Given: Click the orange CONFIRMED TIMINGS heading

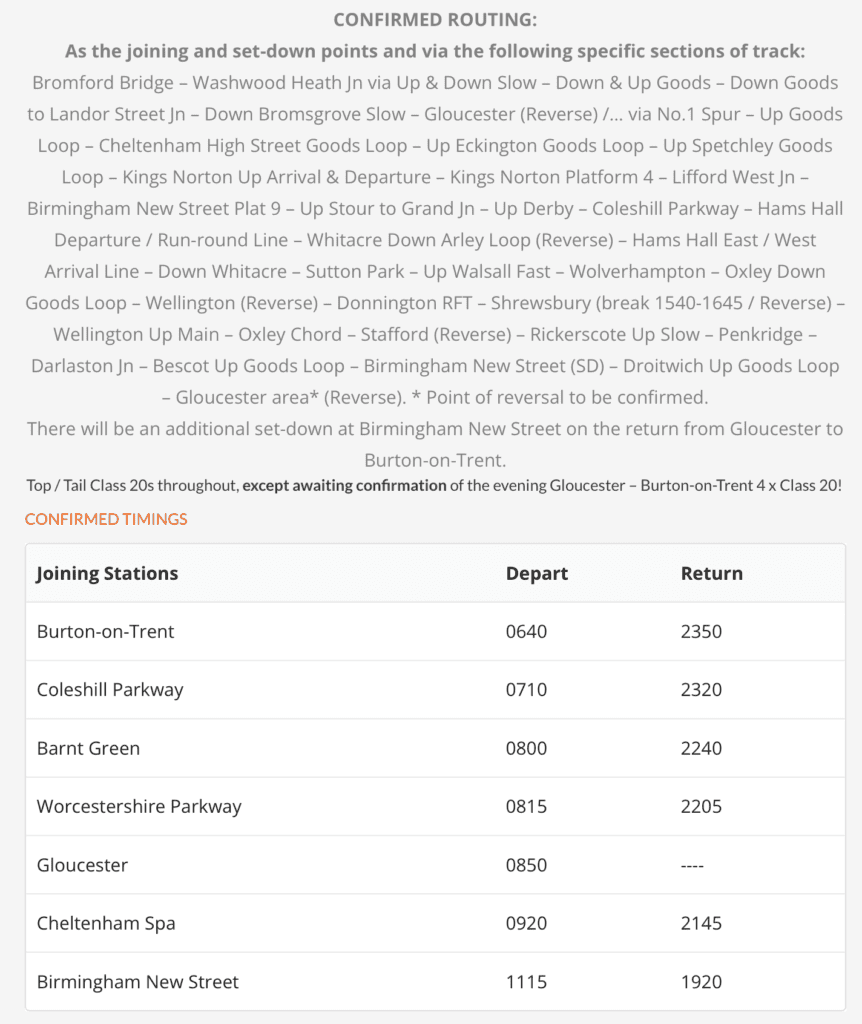Looking at the screenshot, I should point(106,519).
